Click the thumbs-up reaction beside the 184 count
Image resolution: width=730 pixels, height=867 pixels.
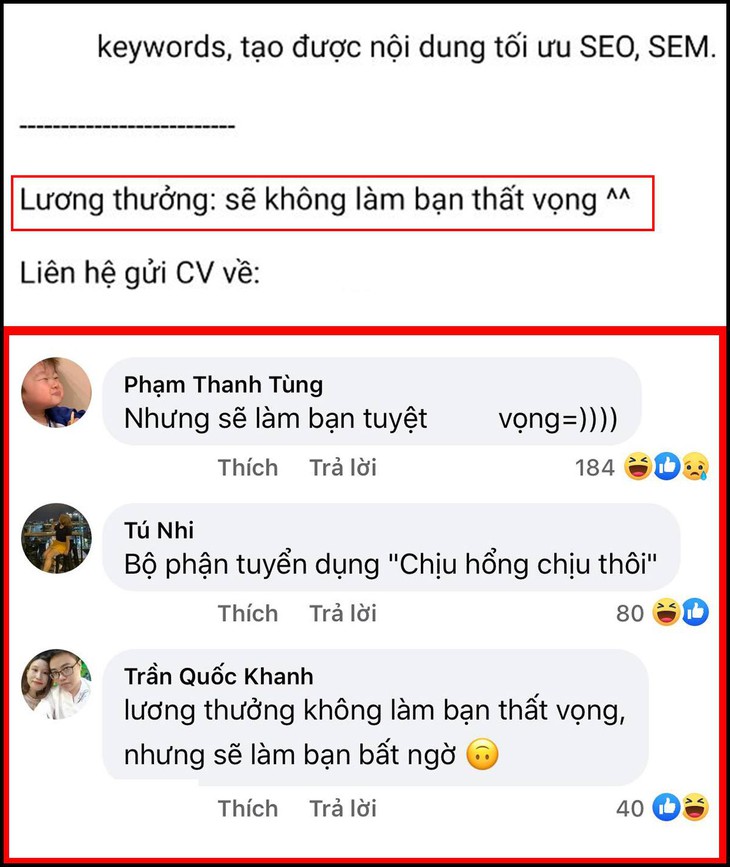coord(666,467)
